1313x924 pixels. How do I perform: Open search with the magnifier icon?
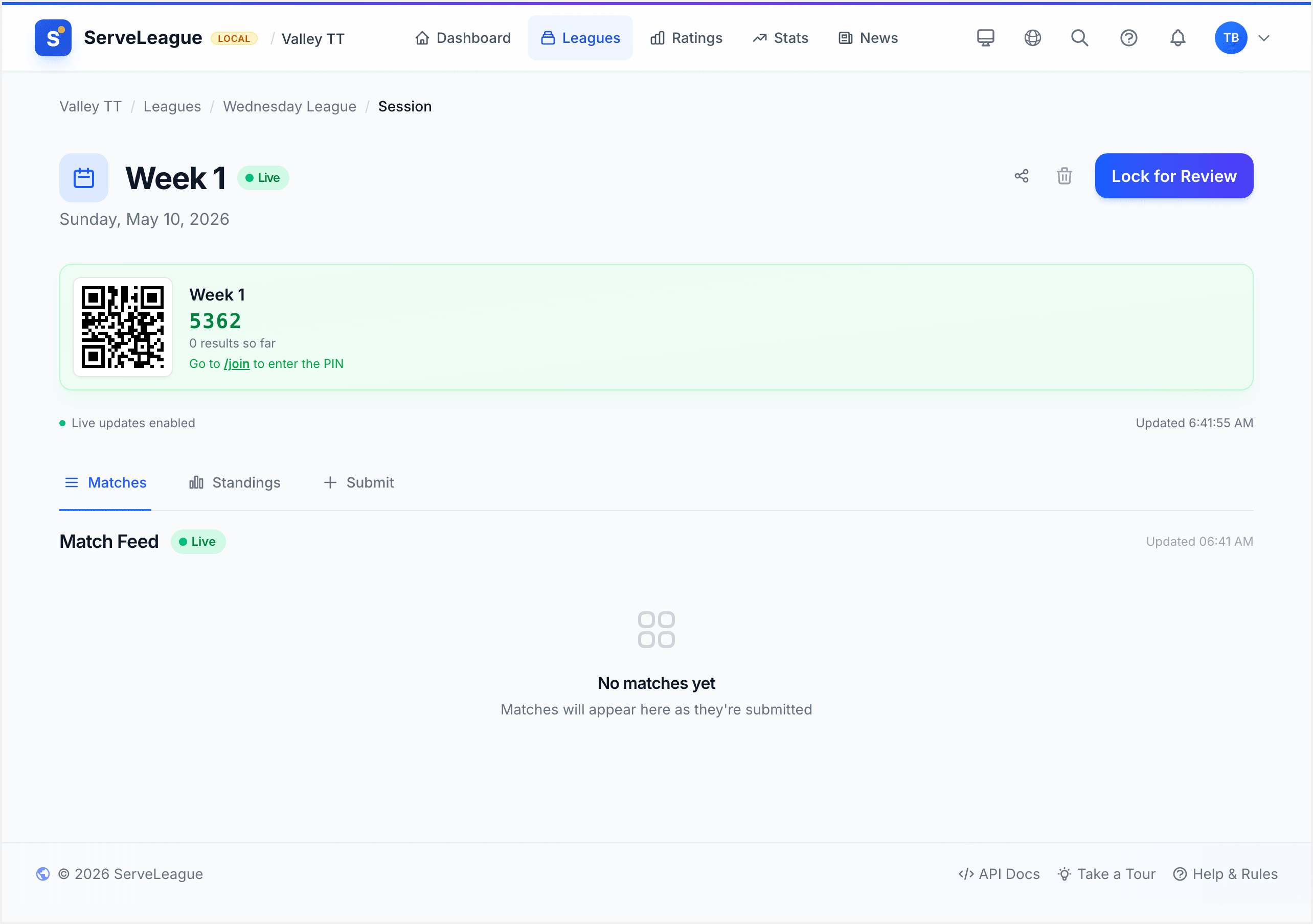[x=1080, y=38]
